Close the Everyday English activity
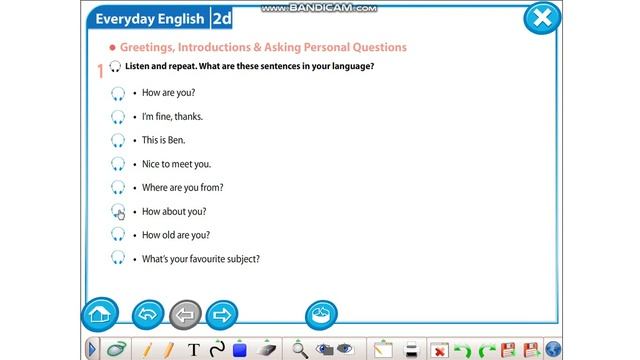640x360 pixels. click(x=542, y=18)
